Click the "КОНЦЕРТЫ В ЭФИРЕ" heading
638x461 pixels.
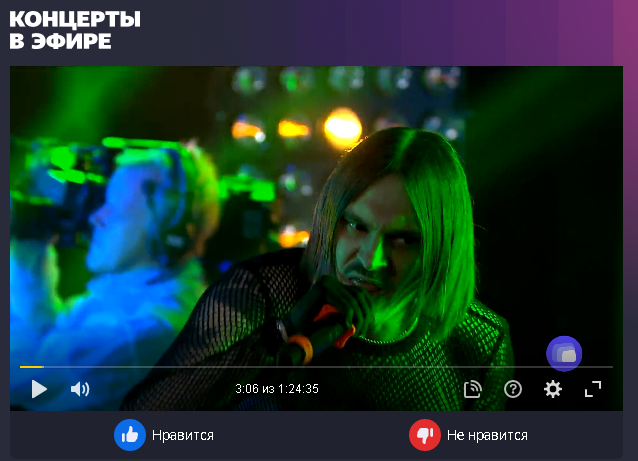coord(75,30)
